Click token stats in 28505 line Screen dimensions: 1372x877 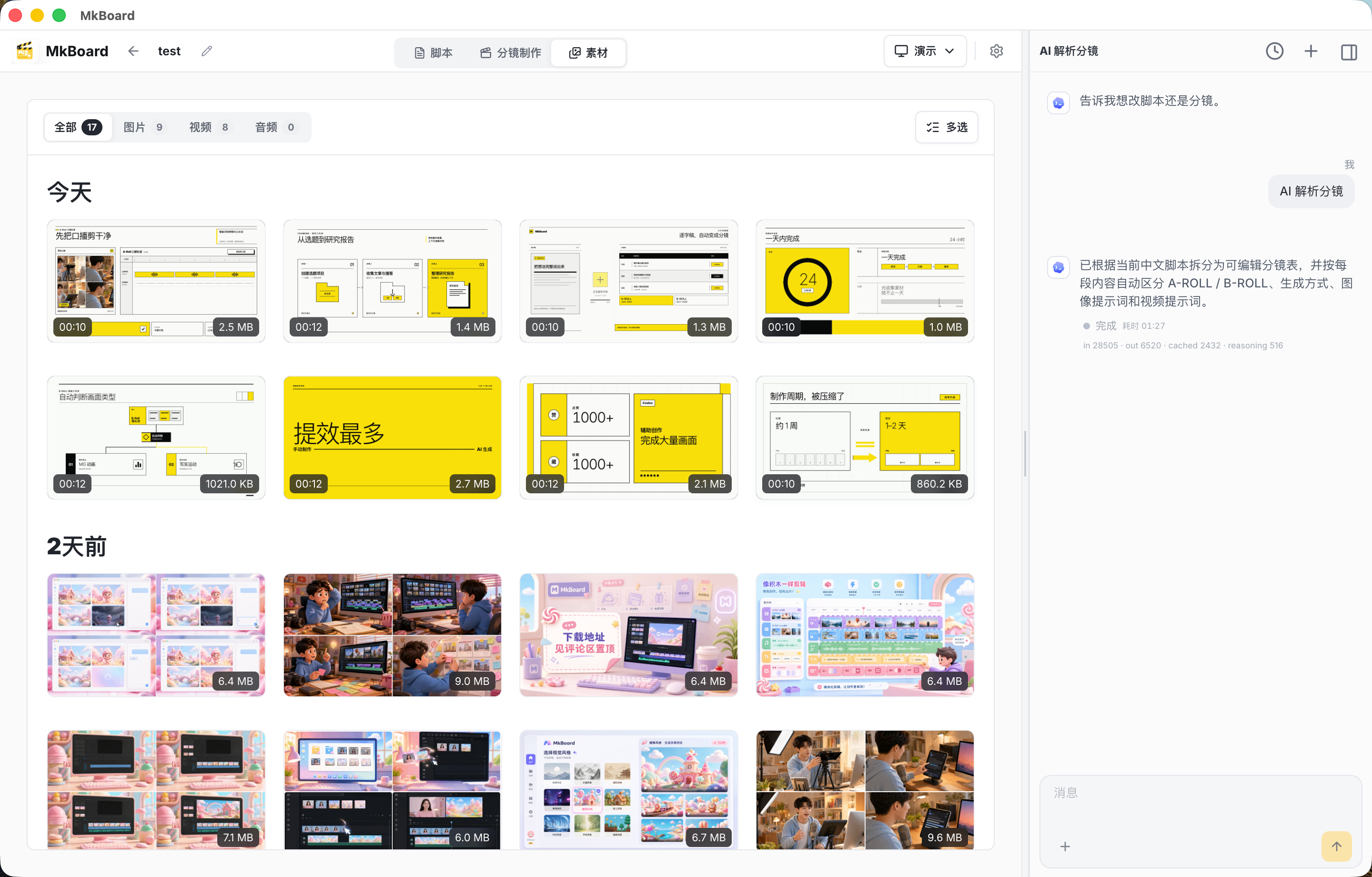(1183, 346)
